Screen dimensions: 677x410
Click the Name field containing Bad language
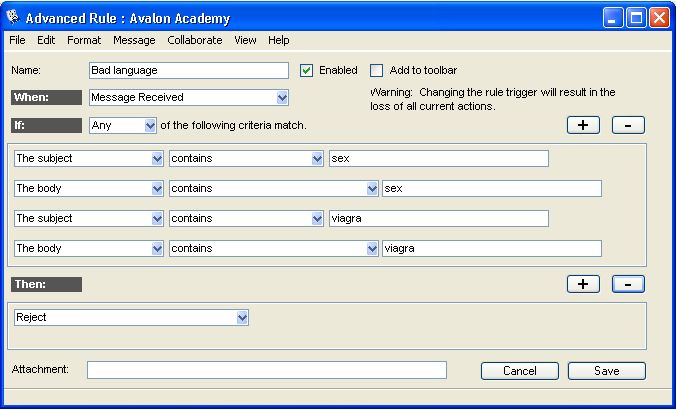click(x=188, y=71)
